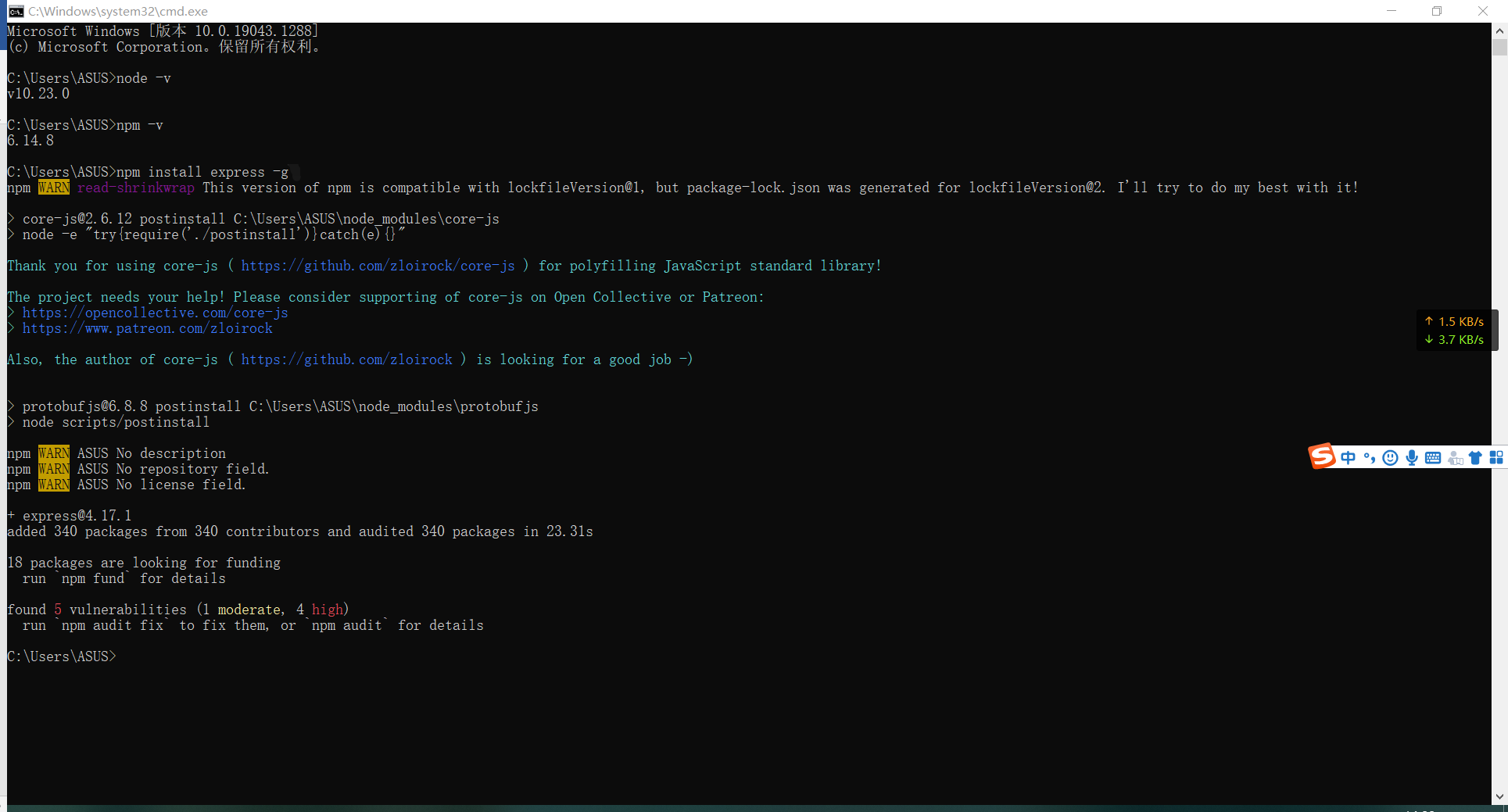Minimize the cmd.exe window

(1392, 11)
